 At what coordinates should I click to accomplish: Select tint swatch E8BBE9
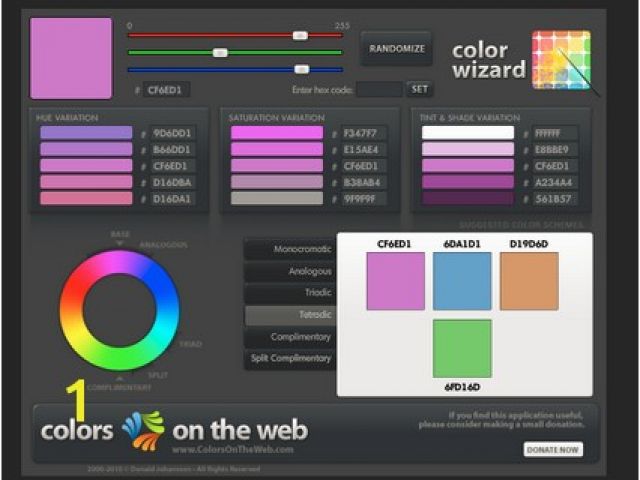468,149
